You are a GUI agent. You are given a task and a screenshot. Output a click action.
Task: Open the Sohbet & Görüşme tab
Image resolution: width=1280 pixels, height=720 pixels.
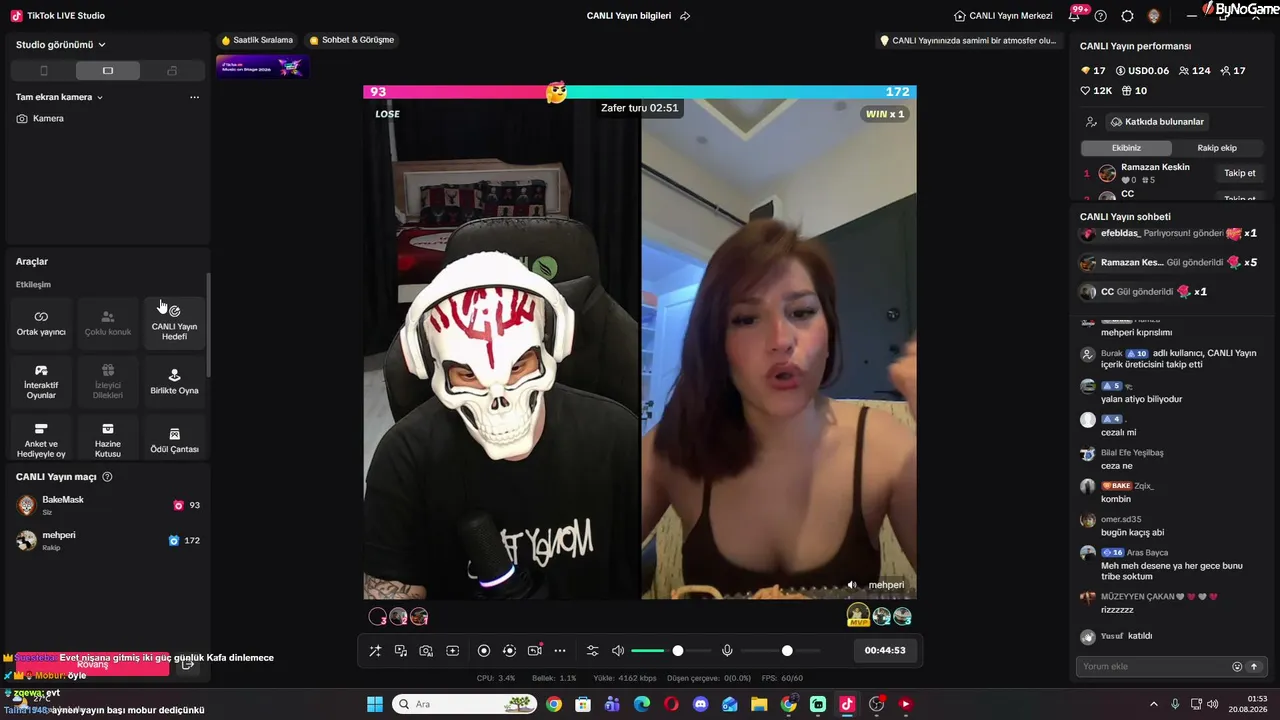(351, 40)
